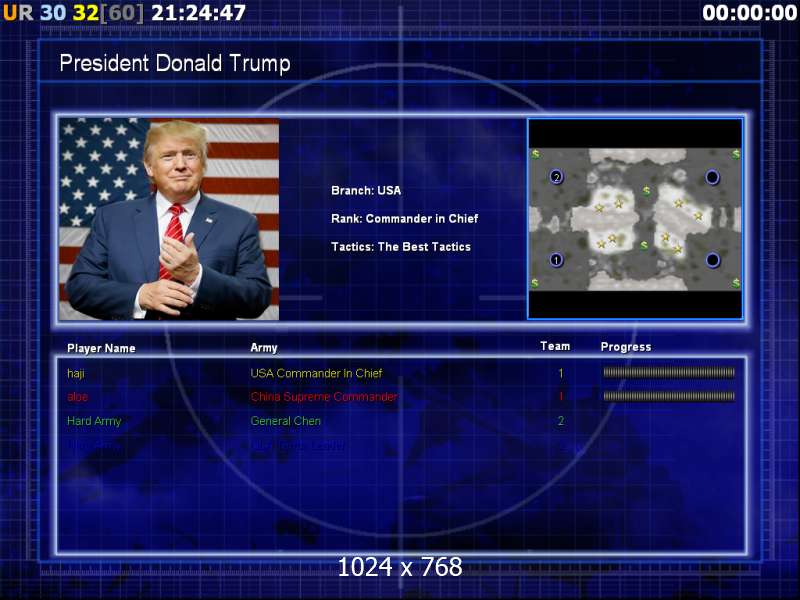
Task: Click the top-right corner supply dollar icon on minimap
Action: tap(736, 153)
